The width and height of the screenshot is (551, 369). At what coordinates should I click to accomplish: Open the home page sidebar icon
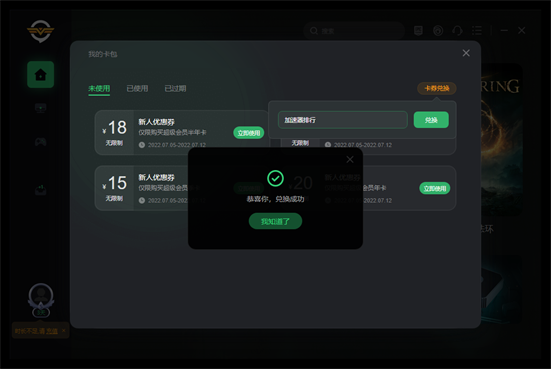[x=40, y=75]
